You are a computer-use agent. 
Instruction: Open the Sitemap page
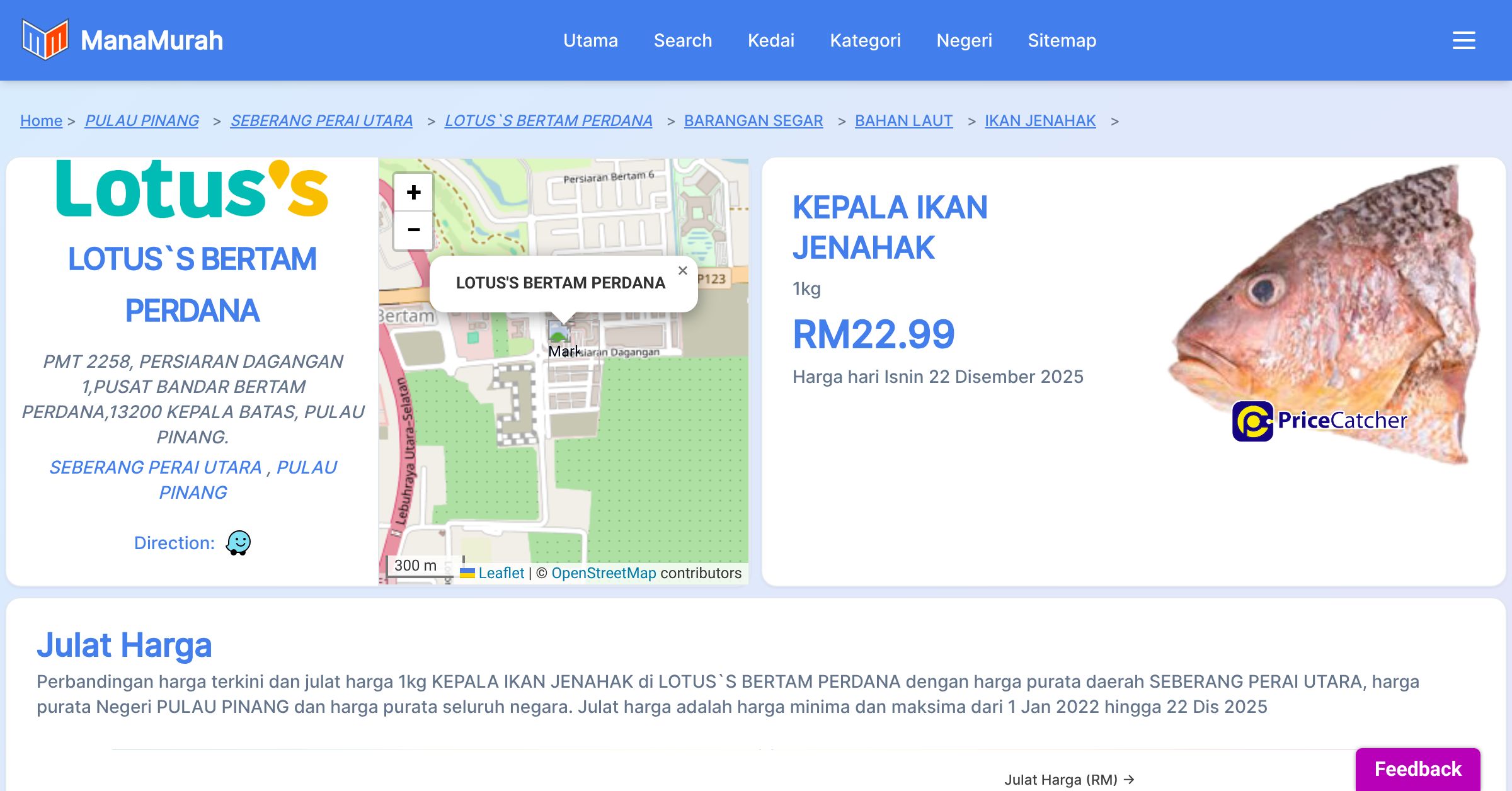tap(1062, 40)
